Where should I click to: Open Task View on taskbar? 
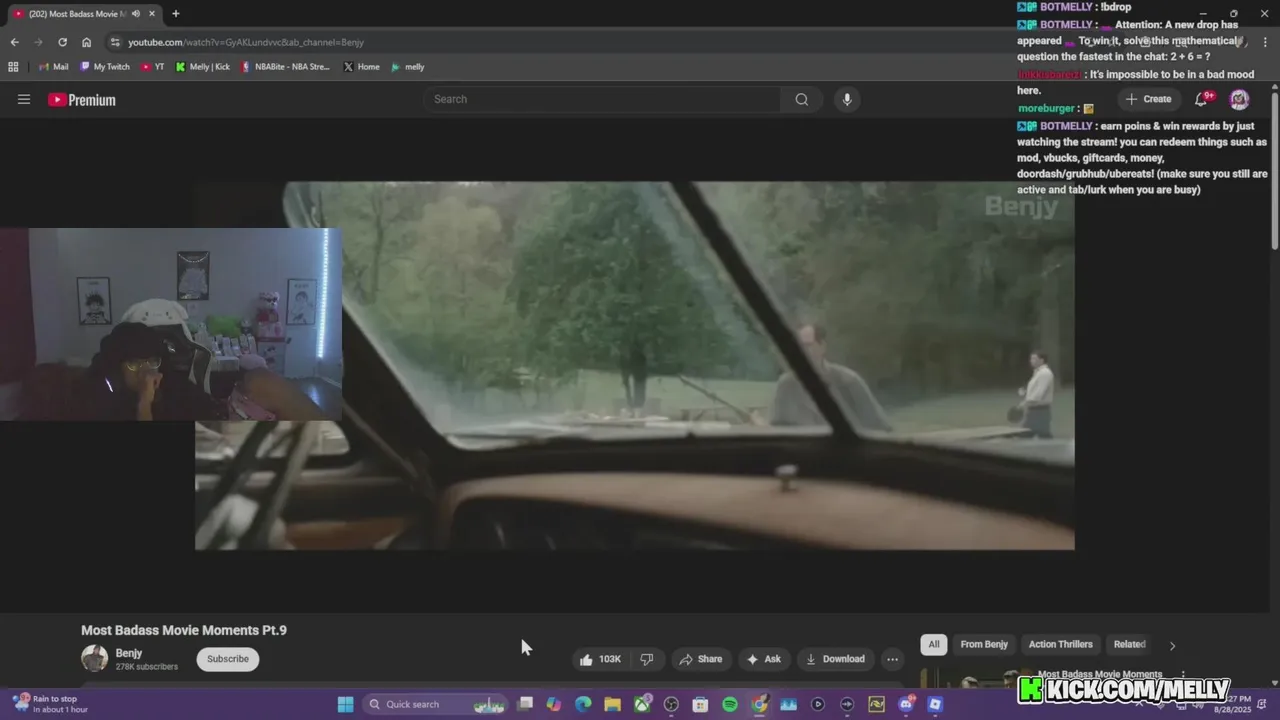click(x=525, y=704)
